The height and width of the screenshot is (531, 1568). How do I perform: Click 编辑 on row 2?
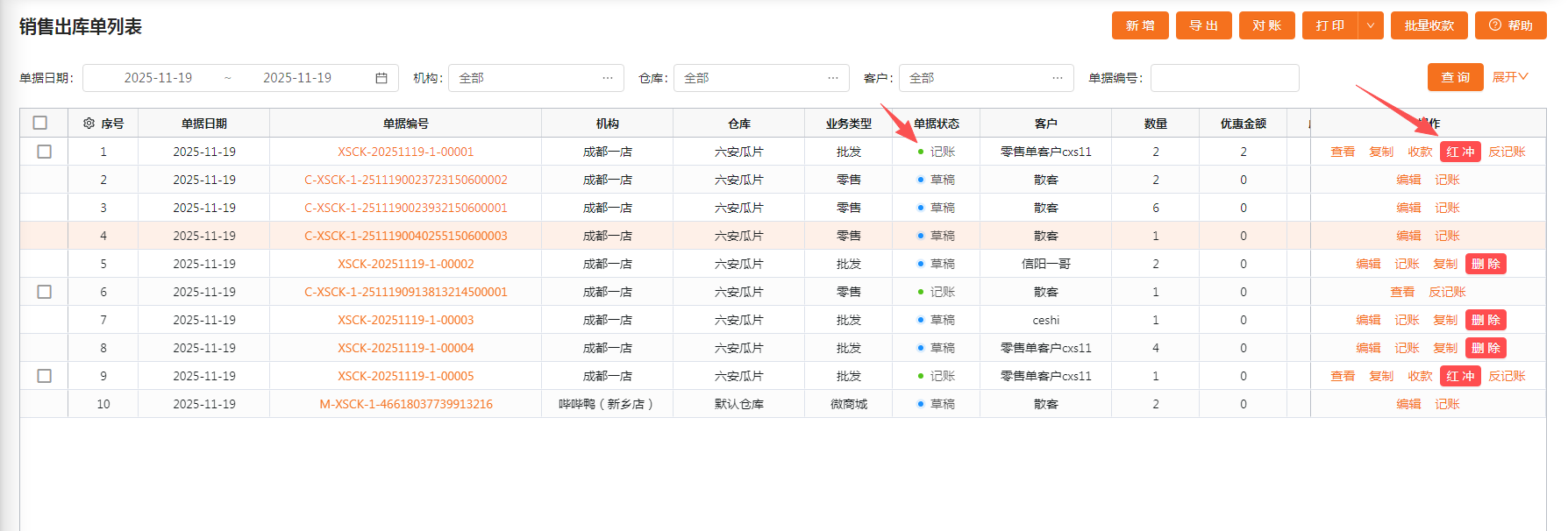point(1408,180)
